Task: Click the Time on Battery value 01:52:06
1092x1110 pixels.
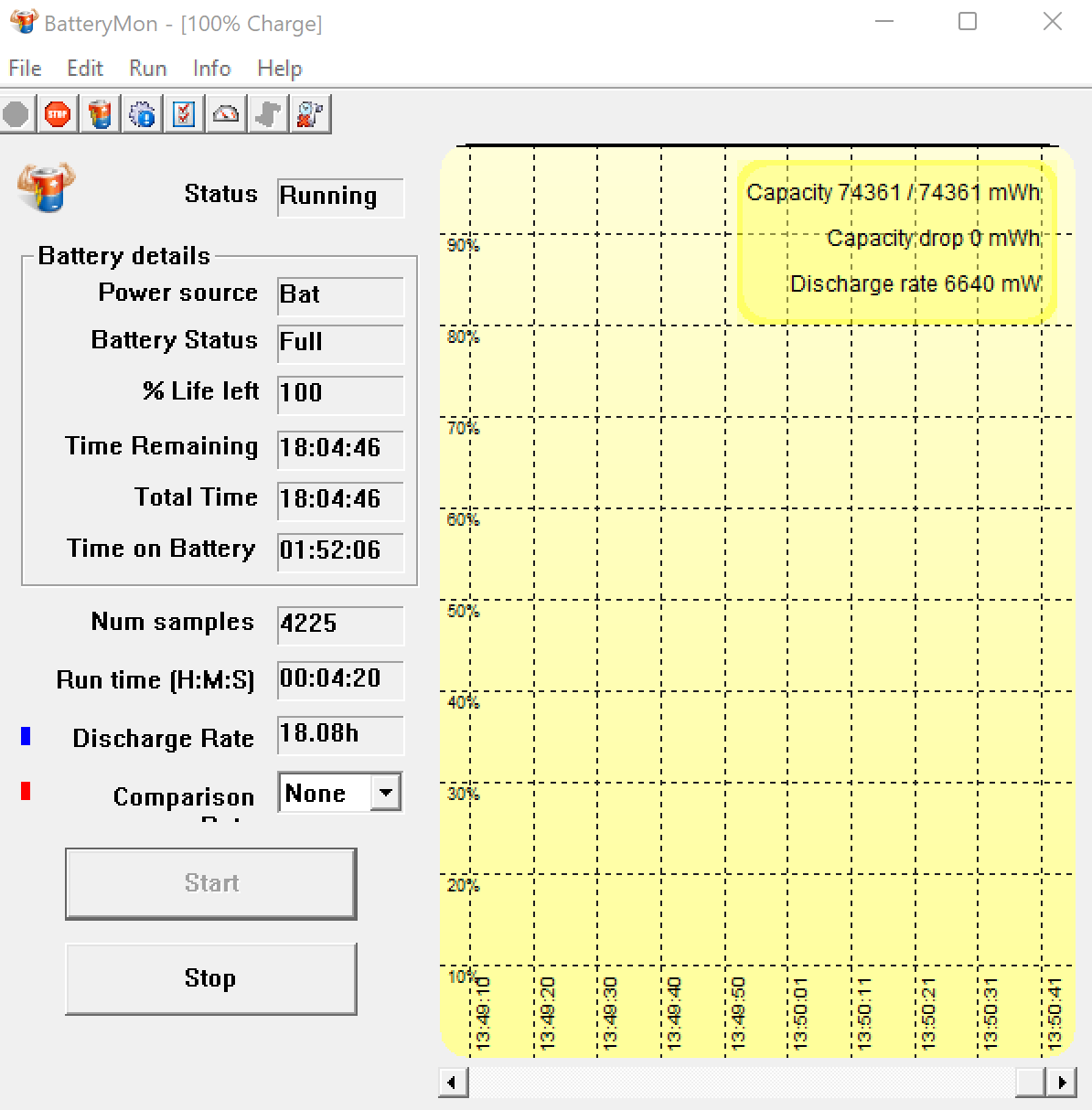Action: (x=340, y=552)
